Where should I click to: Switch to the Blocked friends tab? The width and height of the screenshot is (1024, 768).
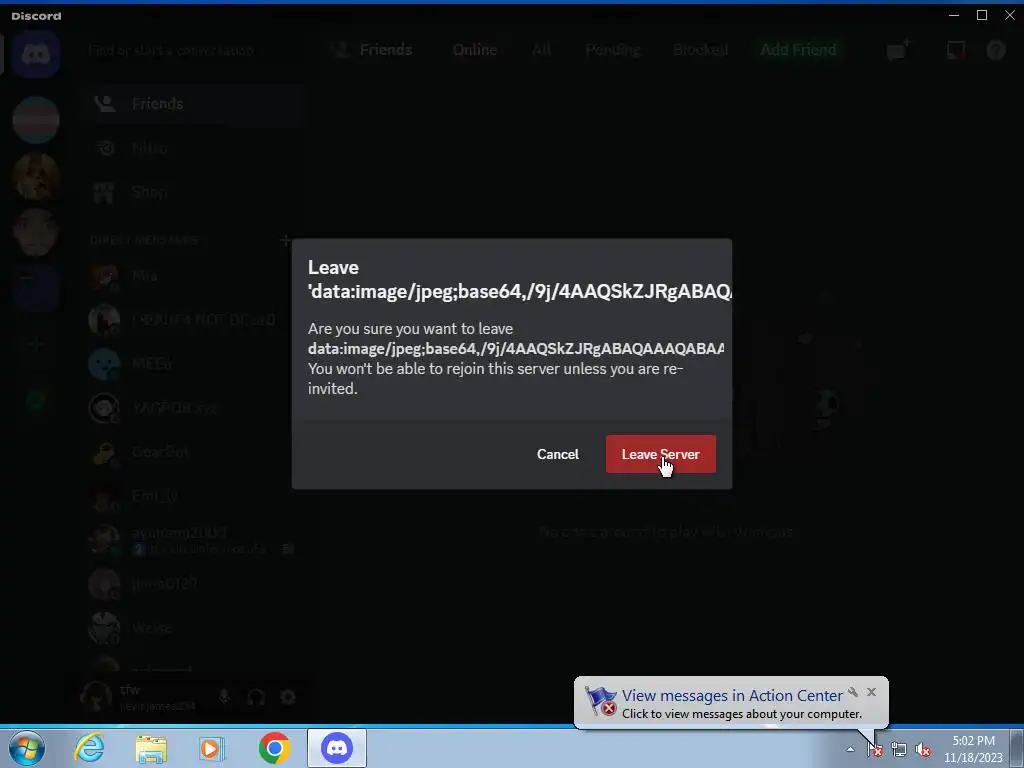(x=701, y=50)
